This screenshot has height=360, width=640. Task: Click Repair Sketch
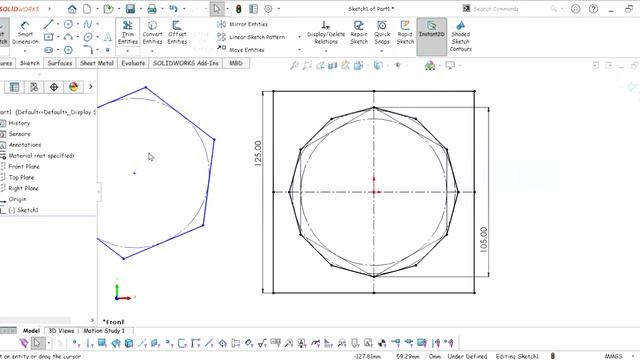pos(359,32)
